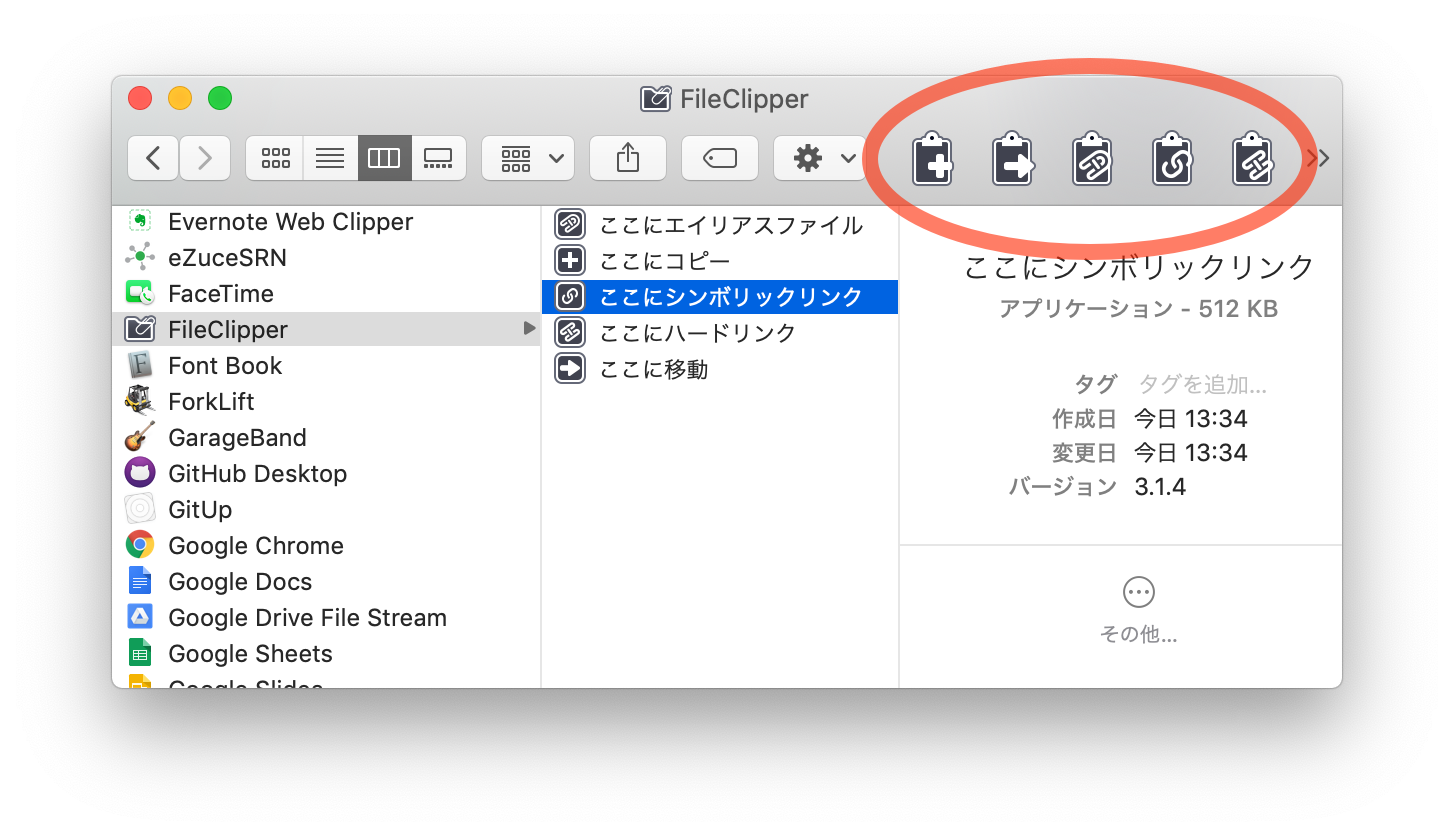This screenshot has width=1454, height=836.
Task: Expand the toolbar overflow chevron
Action: click(1319, 158)
